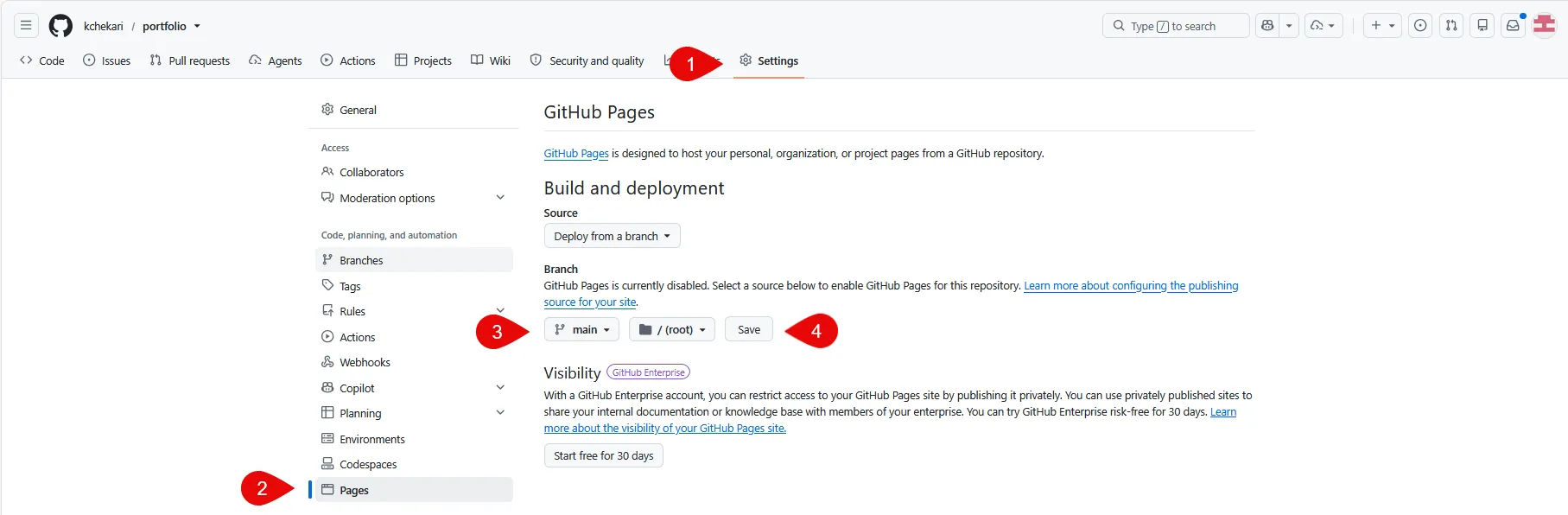Open Tags settings in sidebar
This screenshot has width=1568, height=515.
pyautogui.click(x=414, y=286)
